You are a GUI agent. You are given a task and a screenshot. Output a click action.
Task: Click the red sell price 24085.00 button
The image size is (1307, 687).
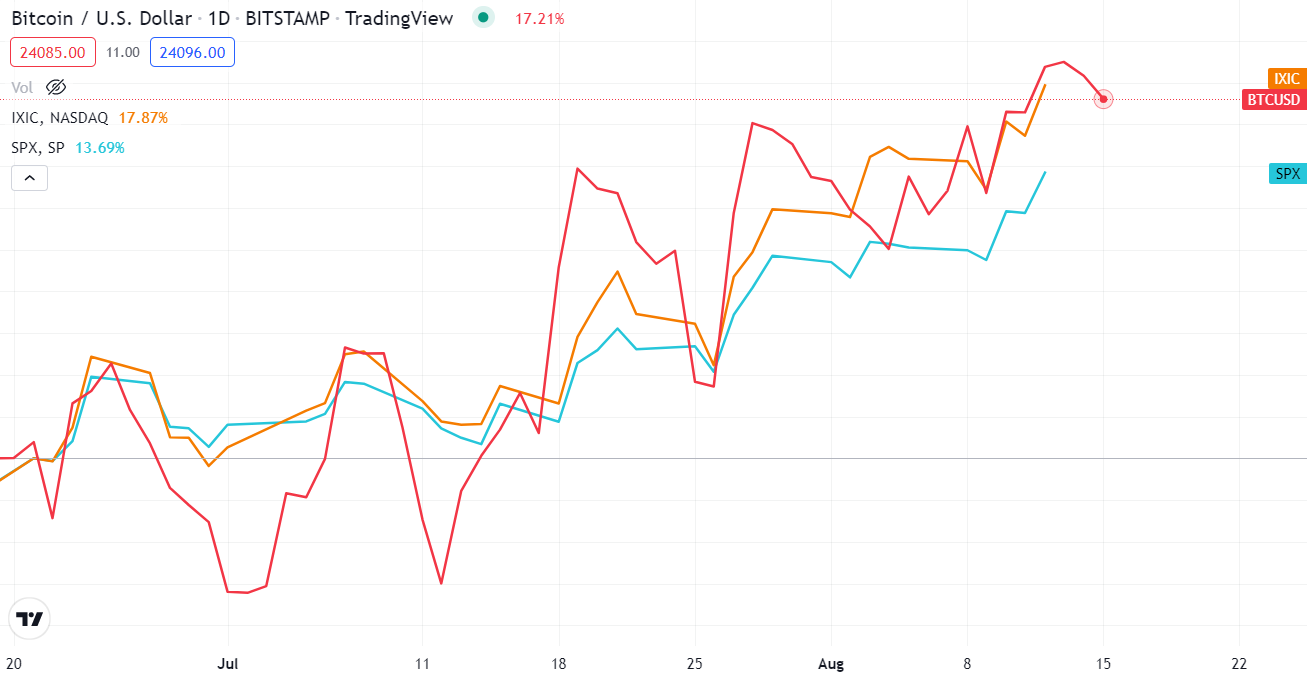[x=53, y=52]
